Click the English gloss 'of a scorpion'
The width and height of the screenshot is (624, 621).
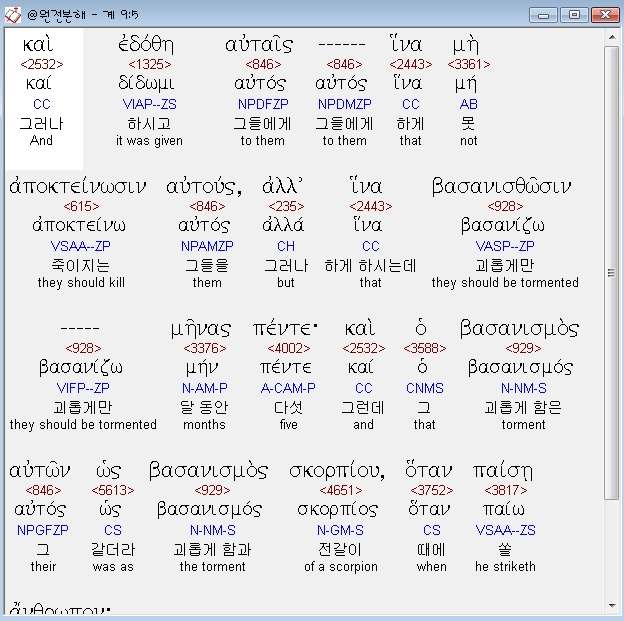coord(341,566)
